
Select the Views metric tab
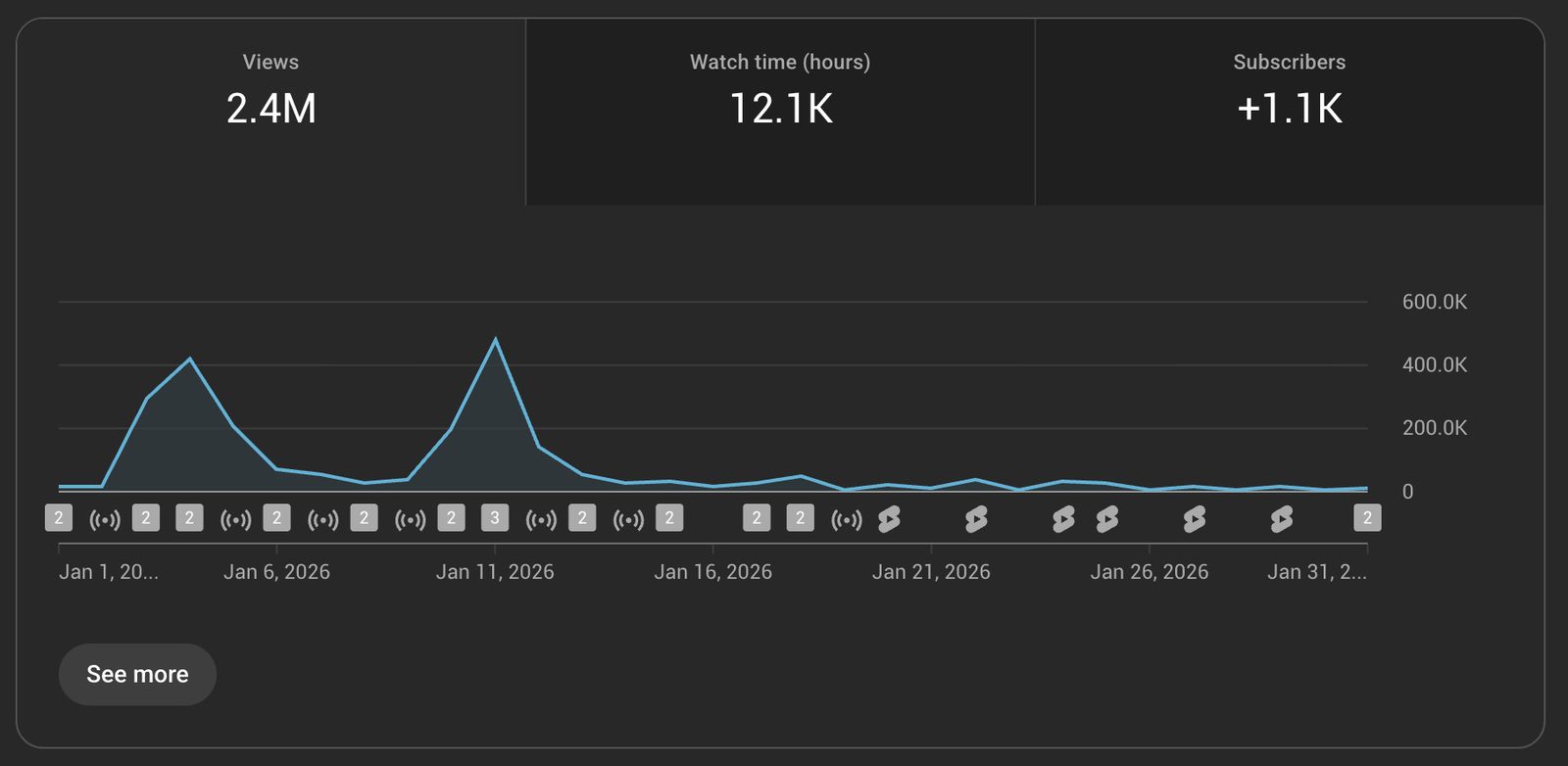(270, 112)
